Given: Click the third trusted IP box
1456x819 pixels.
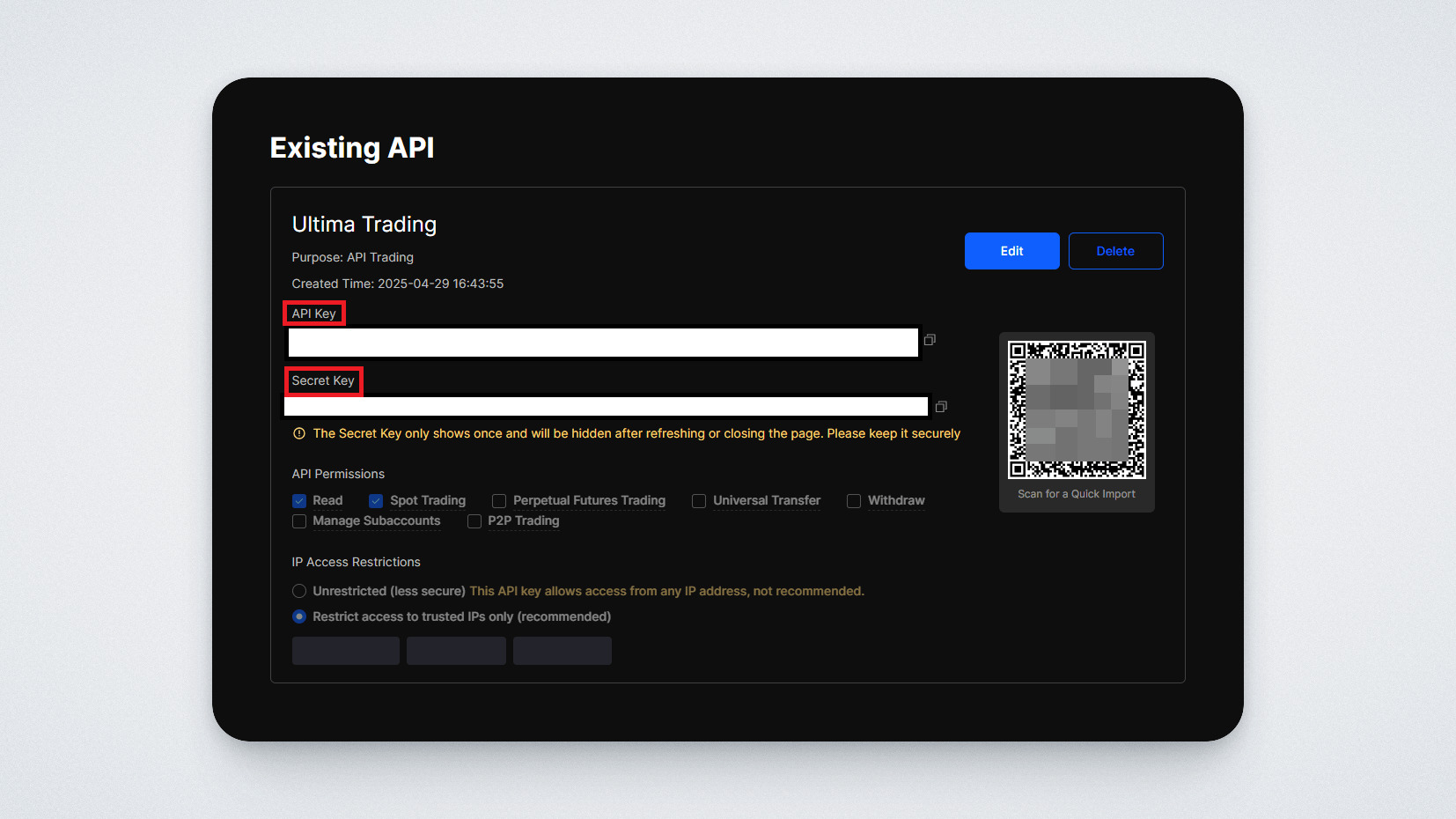Looking at the screenshot, I should [562, 651].
